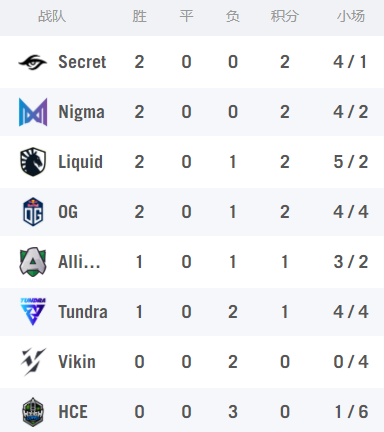This screenshot has width=384, height=432.
Task: Select the Tundra team logo
Action: coord(33,312)
